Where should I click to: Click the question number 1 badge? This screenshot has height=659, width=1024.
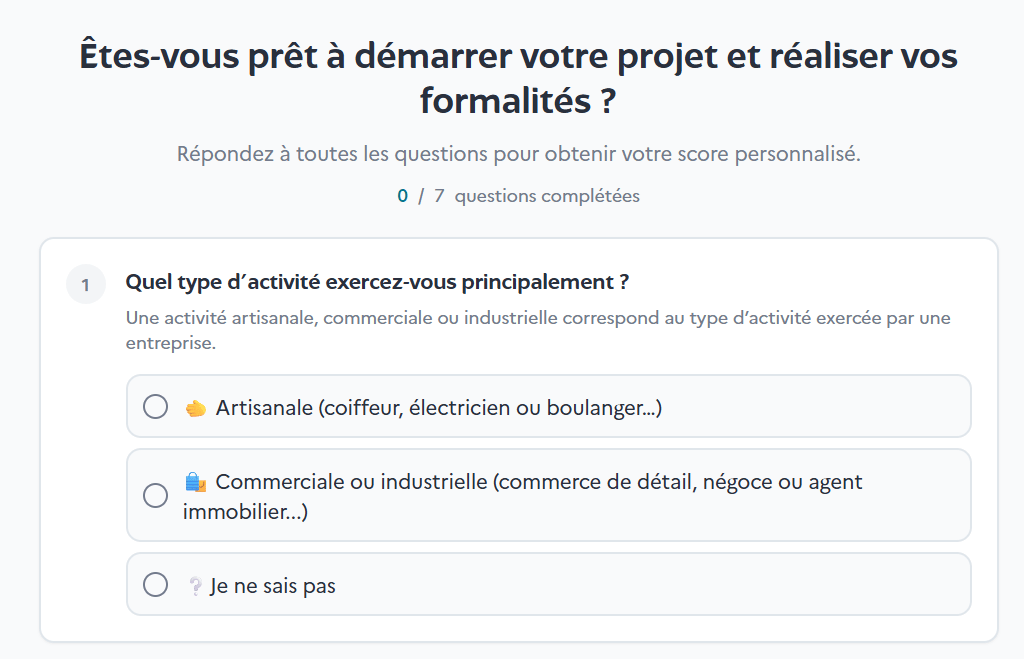(85, 285)
